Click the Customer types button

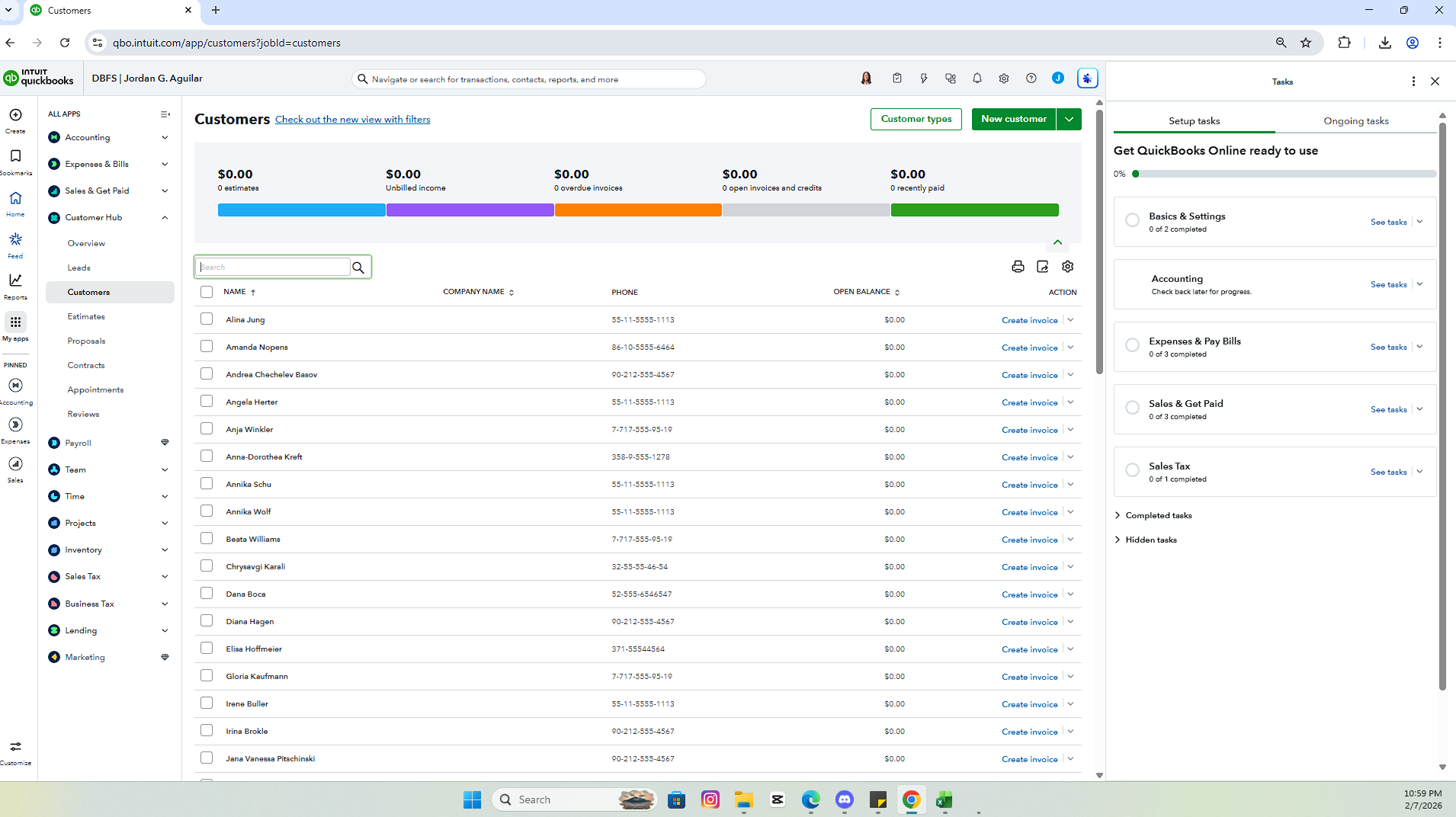(x=916, y=119)
